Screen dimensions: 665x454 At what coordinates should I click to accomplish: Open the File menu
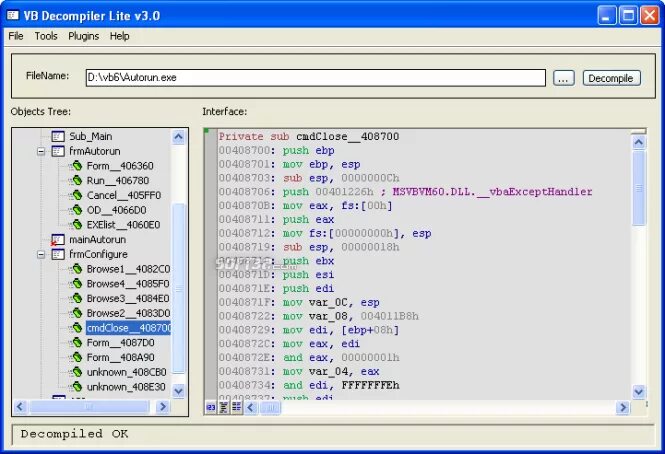point(16,36)
